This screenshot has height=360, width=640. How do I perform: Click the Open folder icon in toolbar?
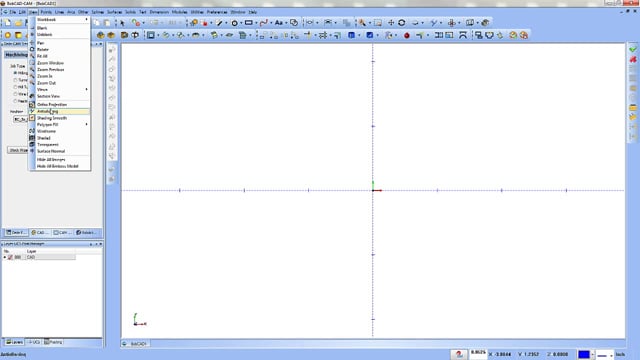click(19, 23)
